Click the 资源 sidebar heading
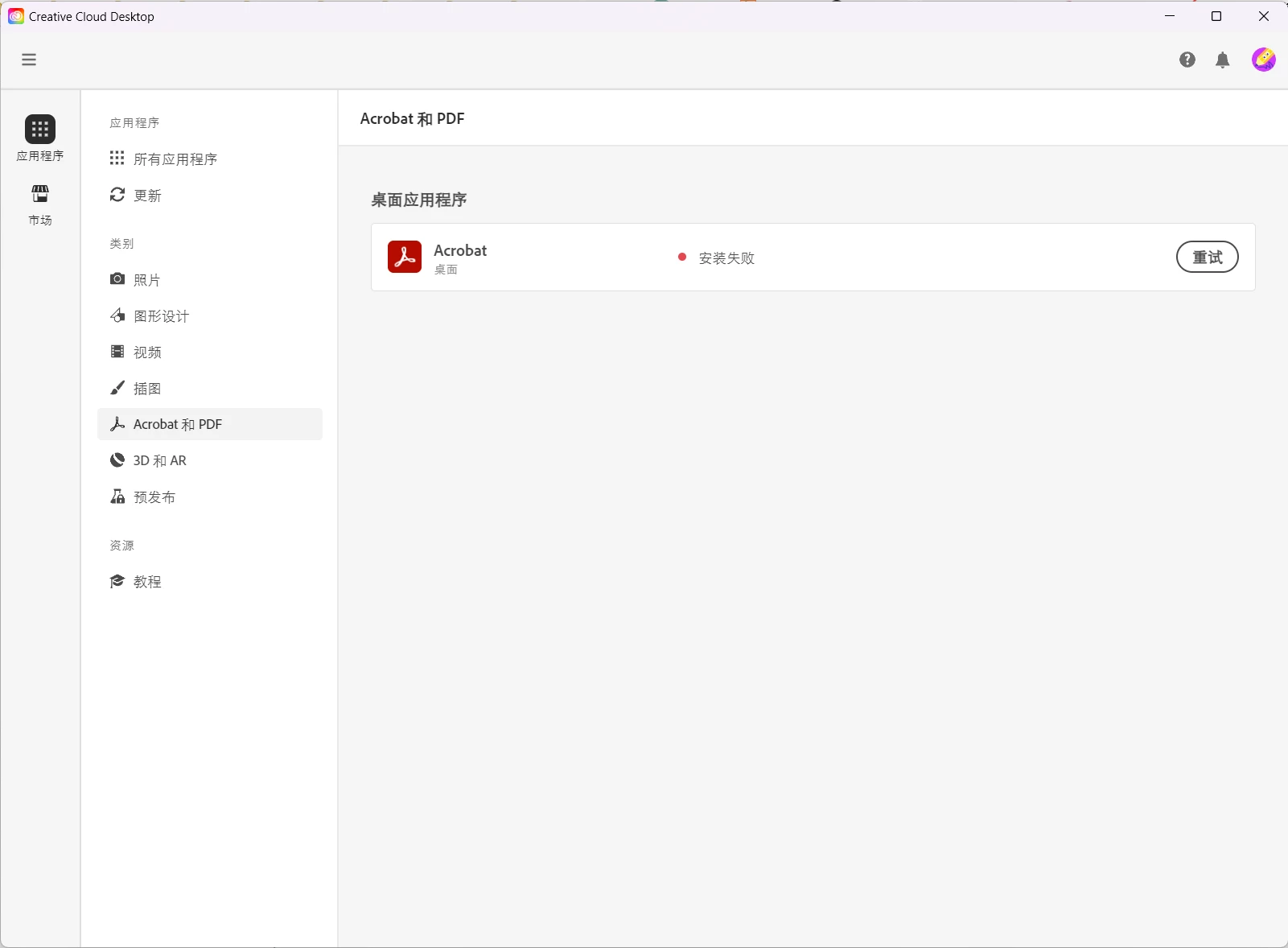The width and height of the screenshot is (1288, 948). [x=121, y=545]
